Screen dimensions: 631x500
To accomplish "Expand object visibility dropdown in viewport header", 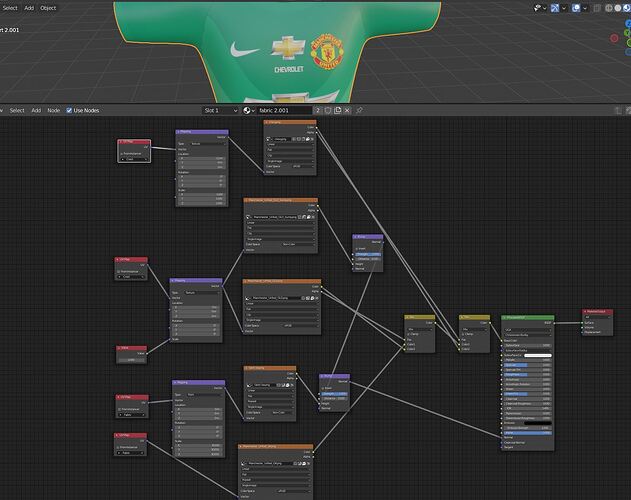I will click(x=540, y=8).
